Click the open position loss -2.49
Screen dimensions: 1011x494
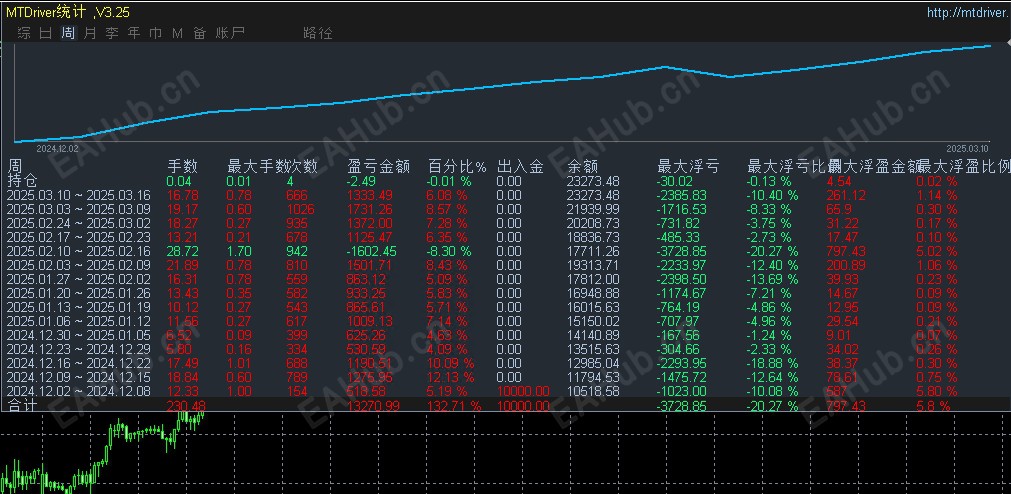point(361,182)
